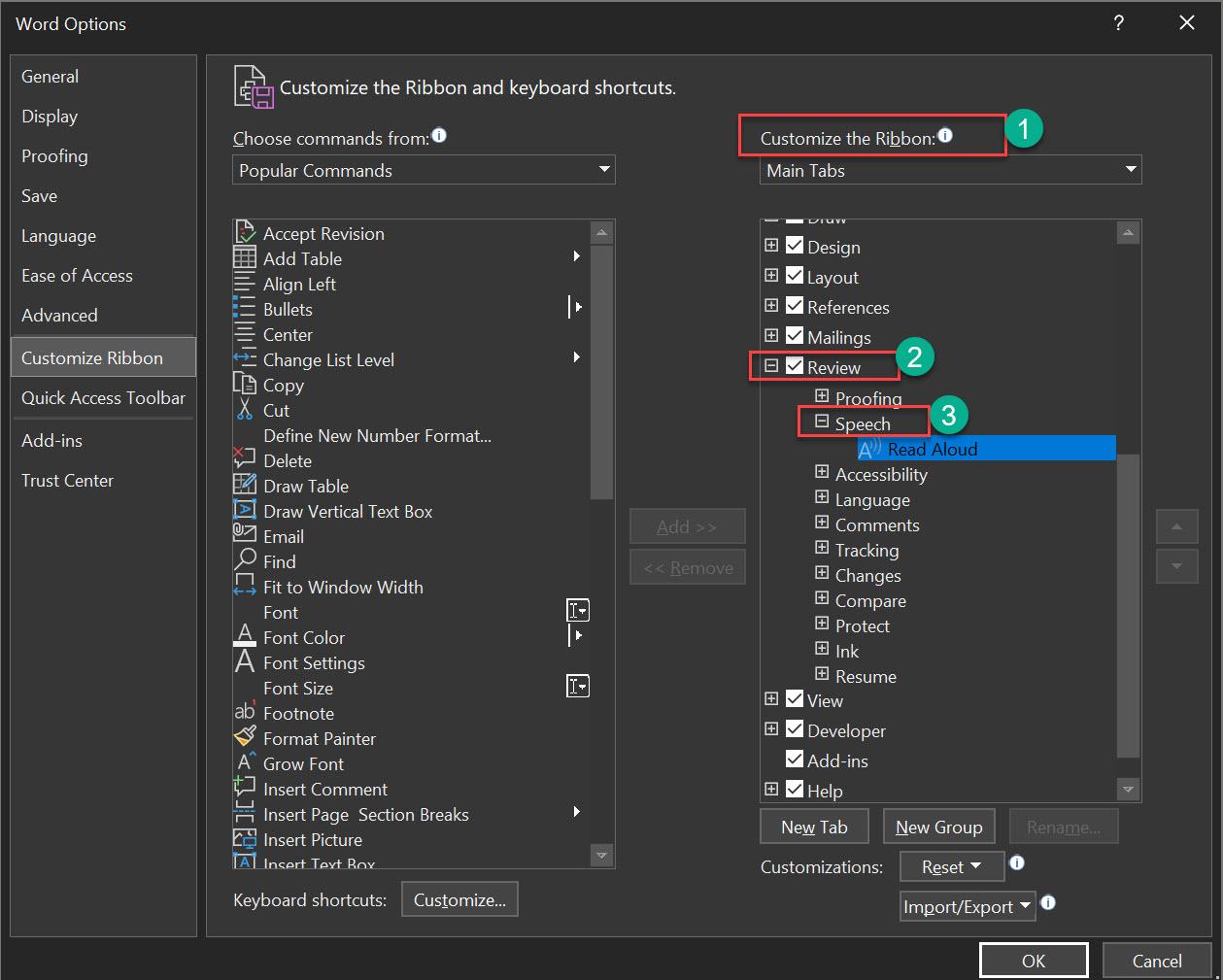Click the info icon beside Import/Export
Screen dimensions: 1223x980
1048,903
